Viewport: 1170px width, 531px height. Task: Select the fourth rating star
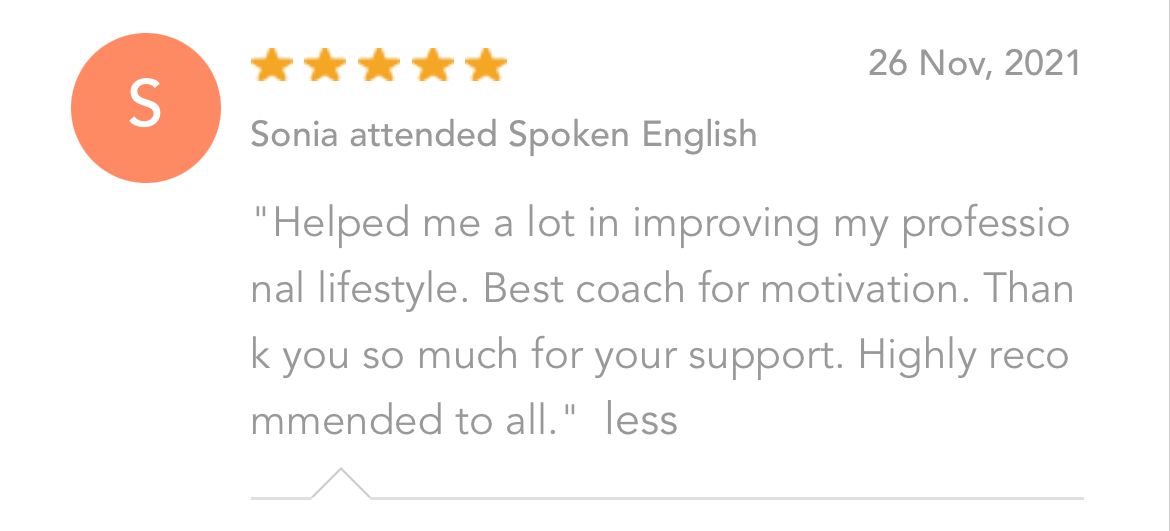tap(432, 66)
